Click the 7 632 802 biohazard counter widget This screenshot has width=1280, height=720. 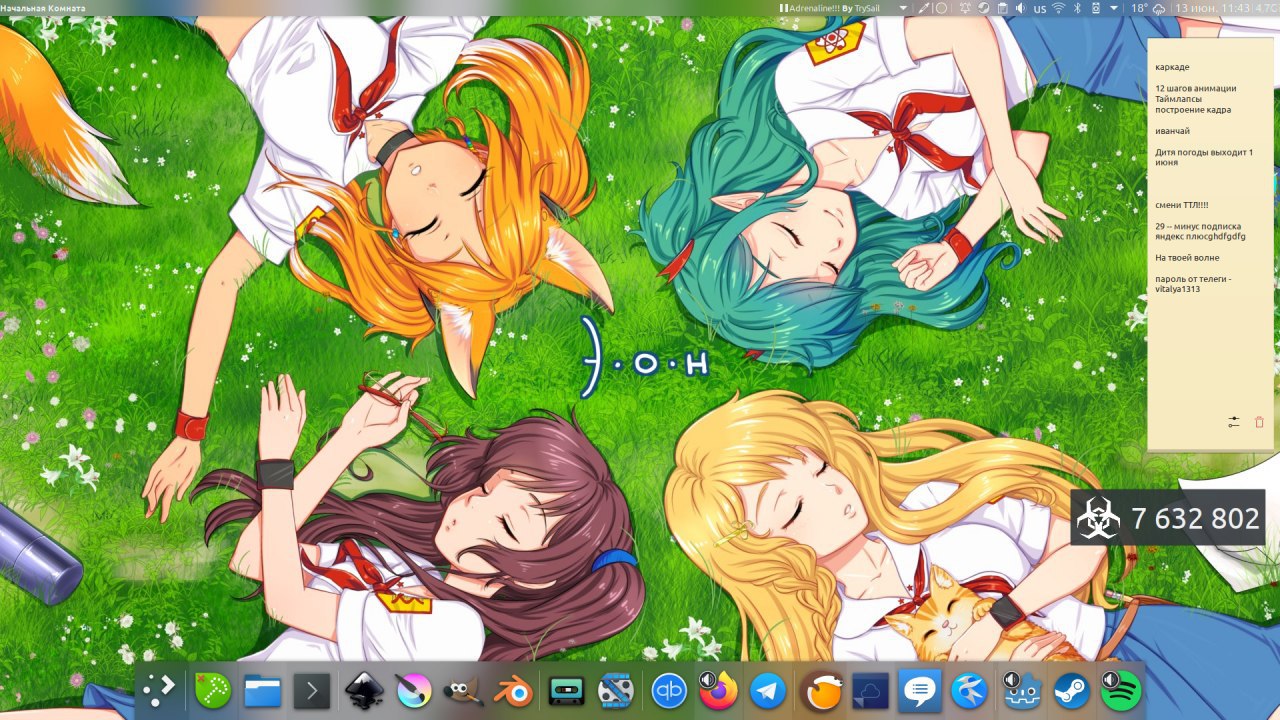pyautogui.click(x=1168, y=518)
